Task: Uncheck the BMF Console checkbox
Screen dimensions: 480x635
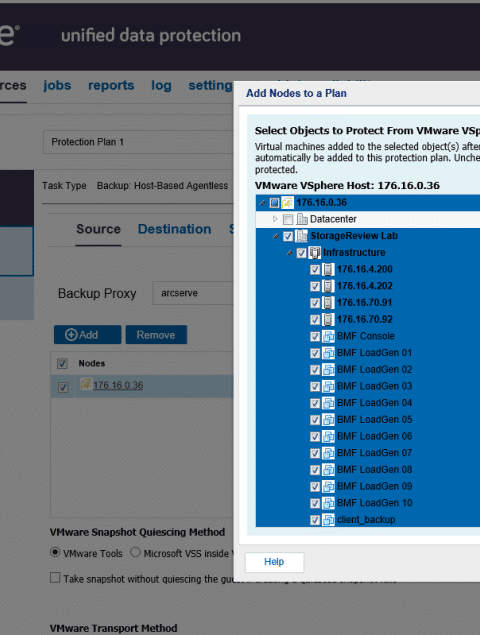Action: point(315,337)
